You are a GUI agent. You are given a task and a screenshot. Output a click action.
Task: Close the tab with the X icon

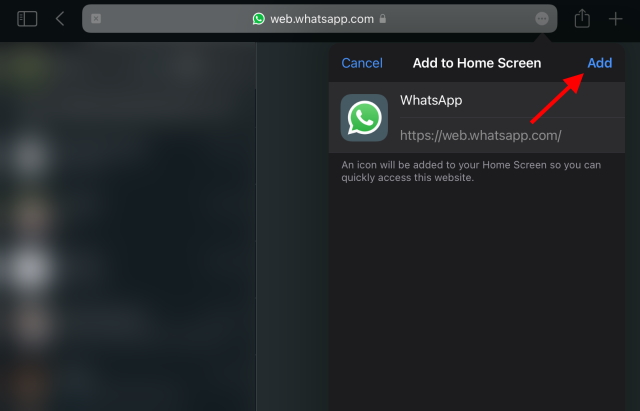tap(96, 19)
